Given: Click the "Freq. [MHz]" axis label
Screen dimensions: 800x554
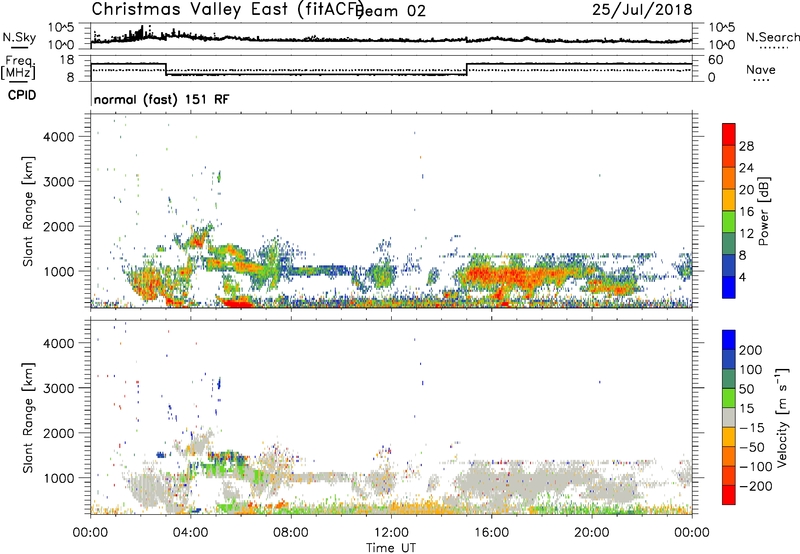Looking at the screenshot, I should tap(18, 67).
